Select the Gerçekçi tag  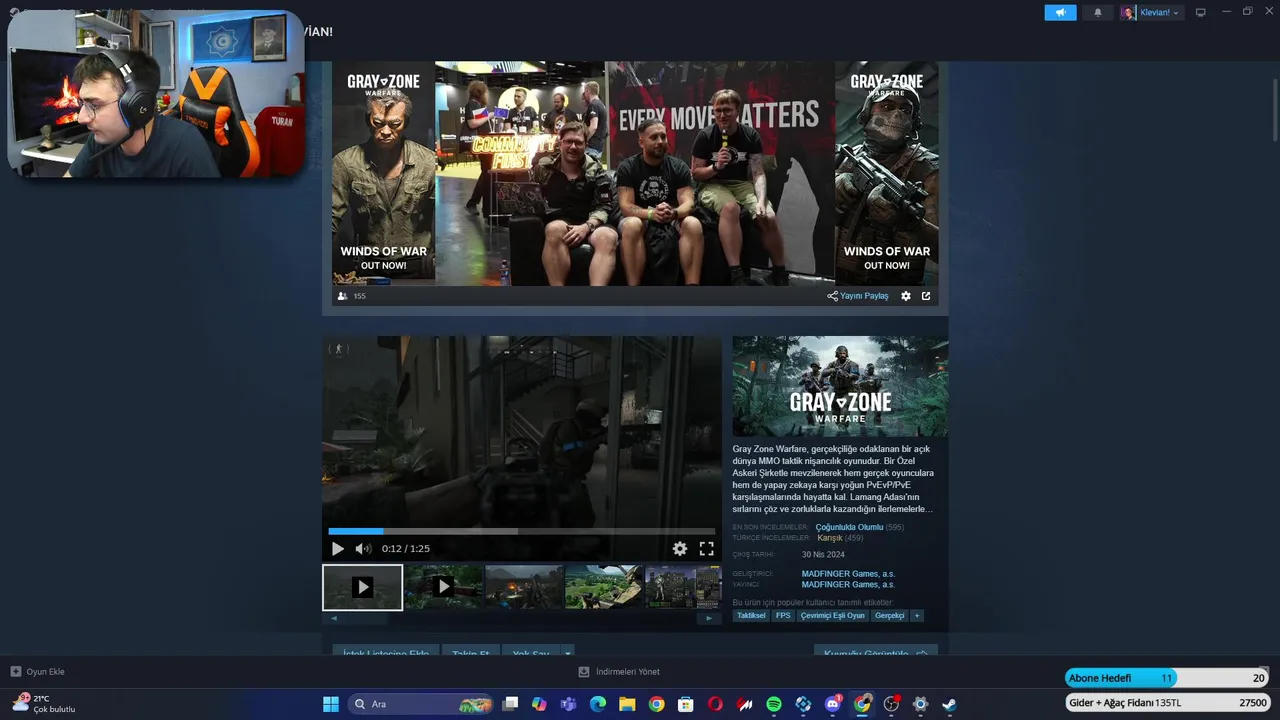889,616
